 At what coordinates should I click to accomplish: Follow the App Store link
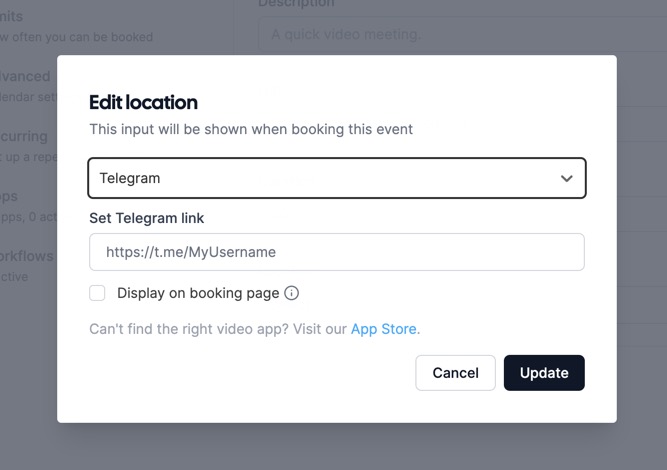385,328
